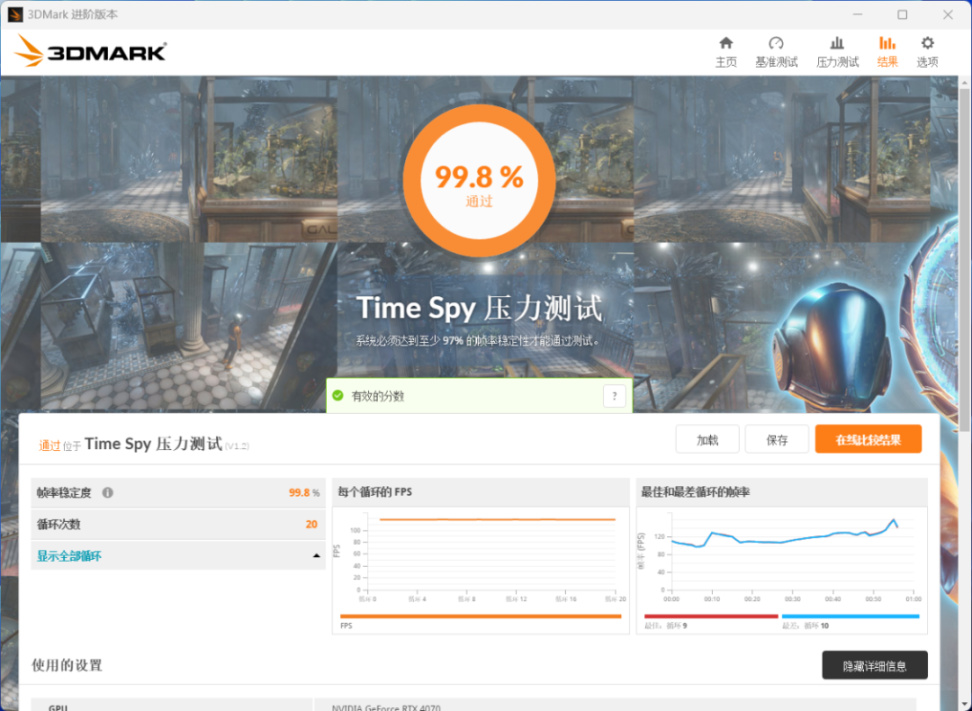Click the 3DMark title bar app icon

(x=15, y=14)
